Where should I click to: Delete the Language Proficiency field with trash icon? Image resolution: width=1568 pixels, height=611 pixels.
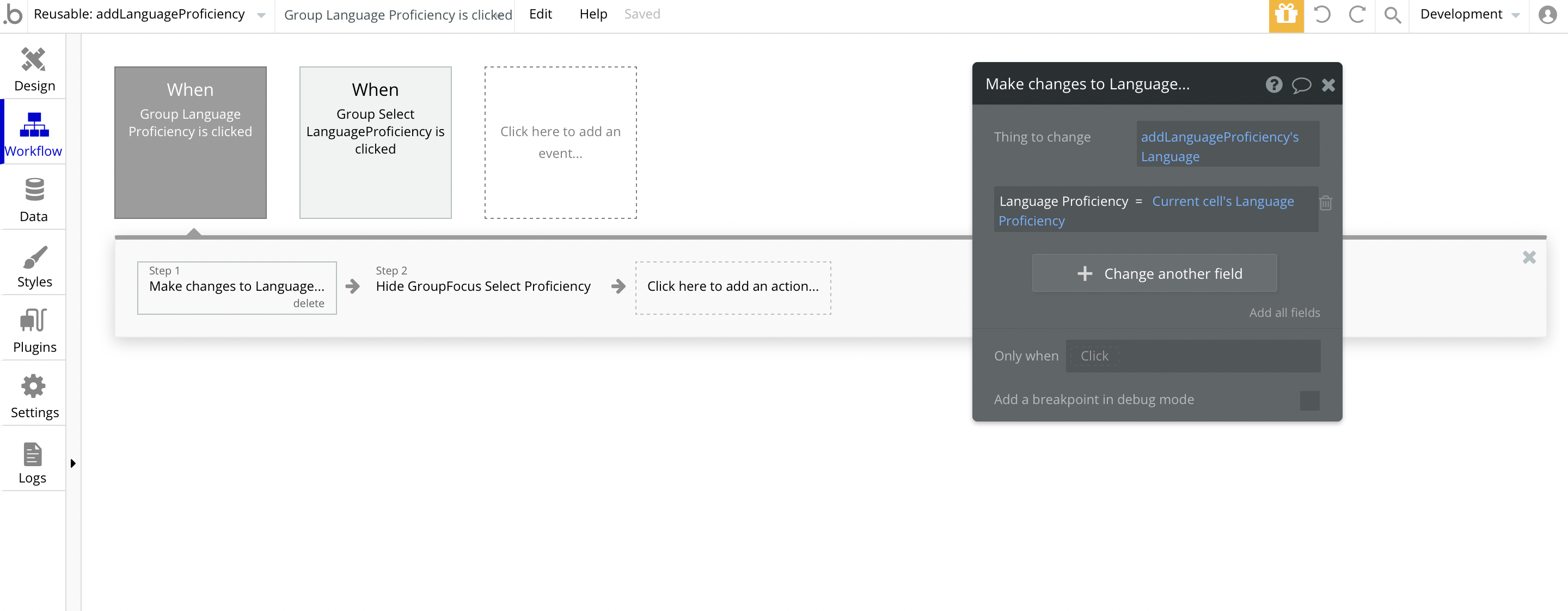[x=1325, y=203]
